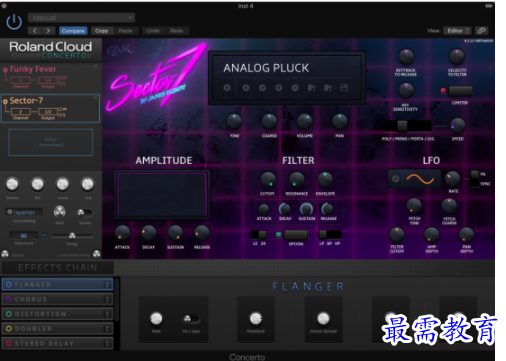Click the Panic knob button
The image size is (506, 361).
coord(59,211)
